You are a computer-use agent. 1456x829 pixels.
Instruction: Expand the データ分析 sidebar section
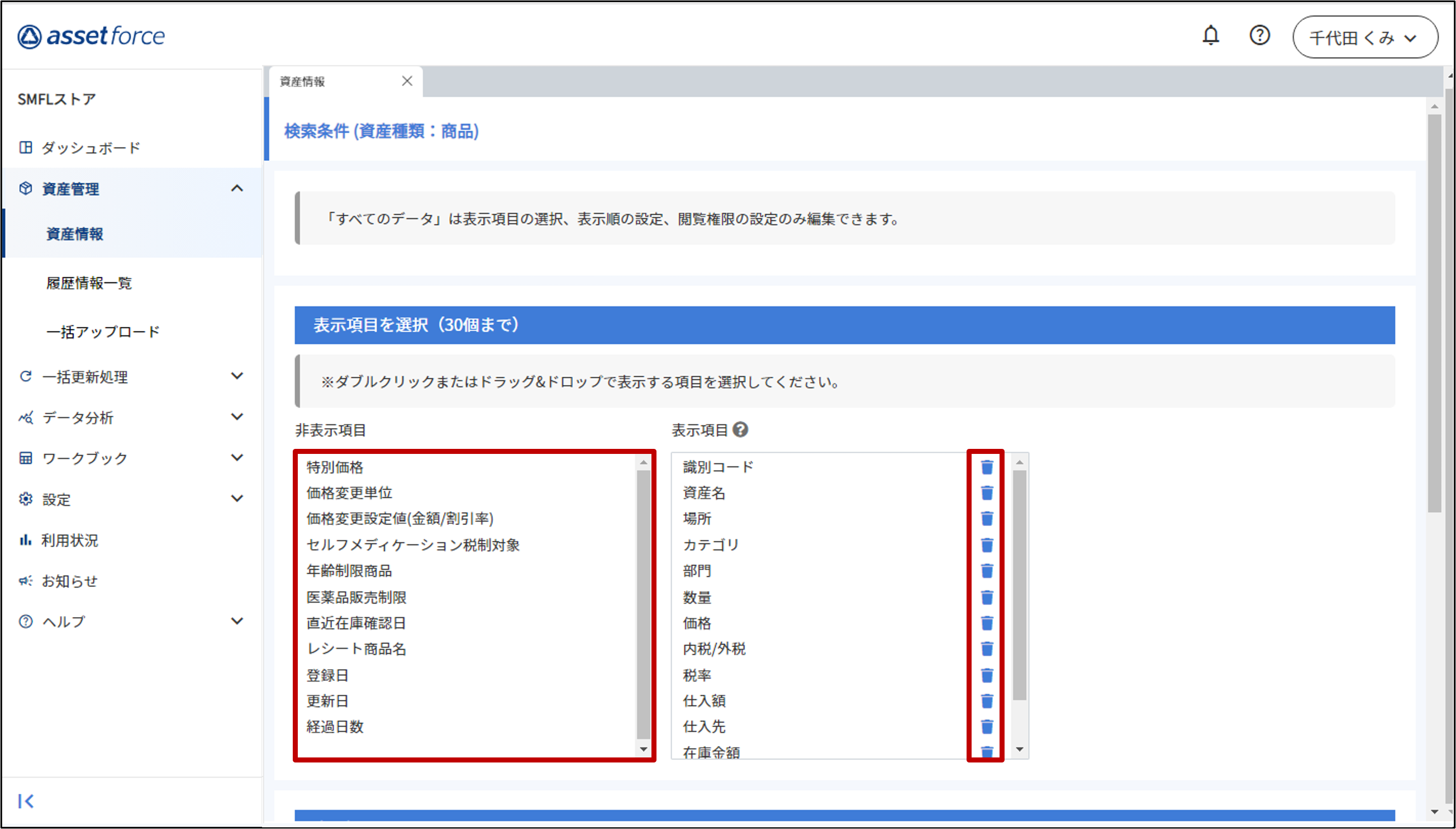point(237,417)
